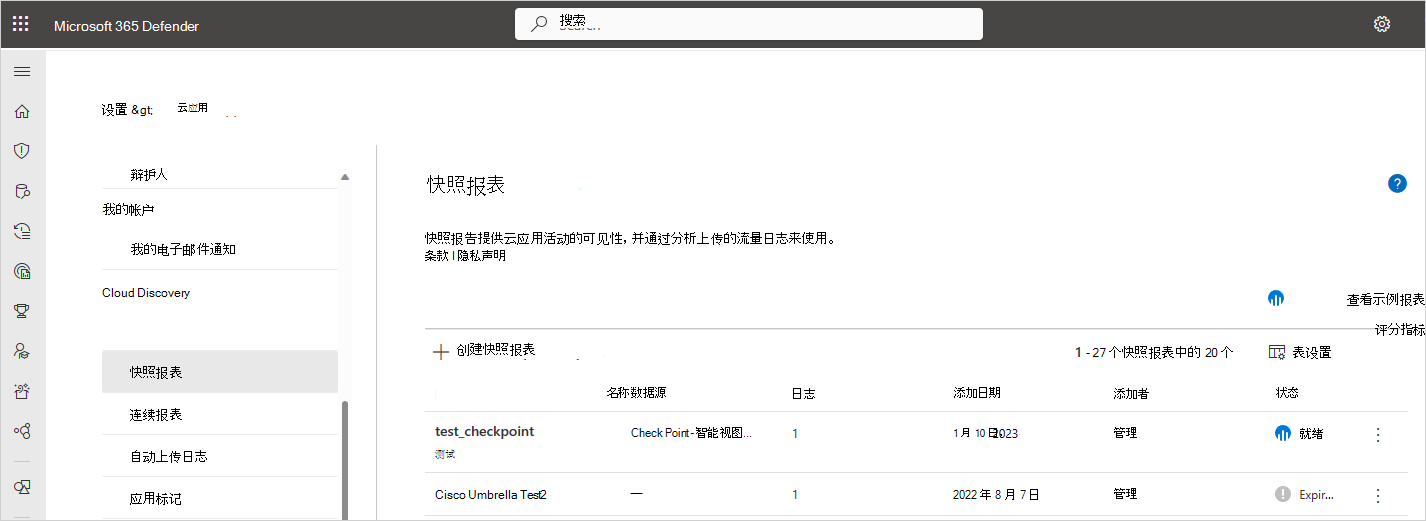This screenshot has height=521, width=1426.
Task: Open more options for test_checkpoint row
Action: click(1378, 434)
